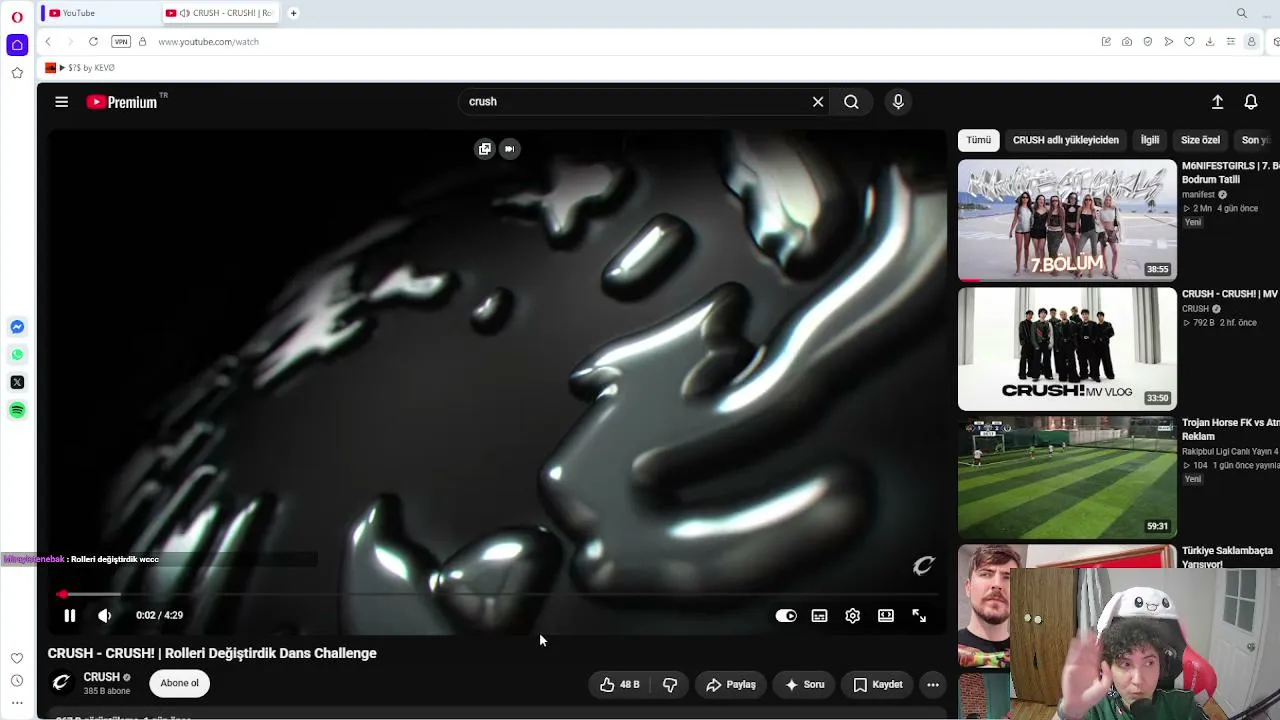Open the YouTube upload/create button
This screenshot has height=720, width=1280.
[x=1217, y=102]
